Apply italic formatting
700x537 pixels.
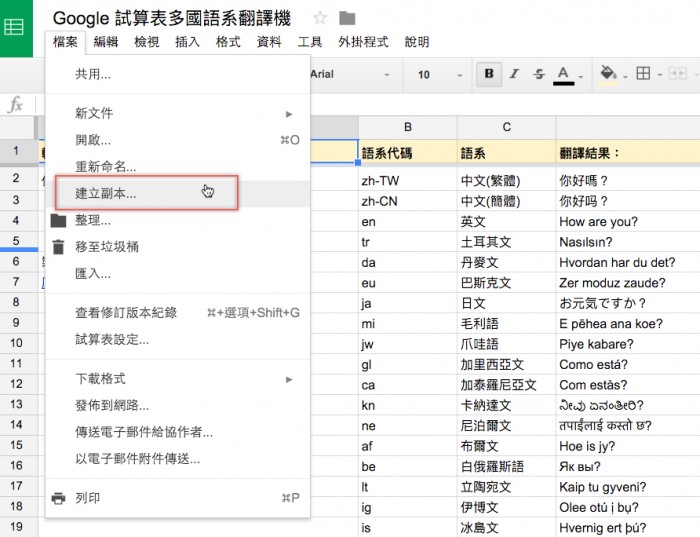(x=515, y=74)
